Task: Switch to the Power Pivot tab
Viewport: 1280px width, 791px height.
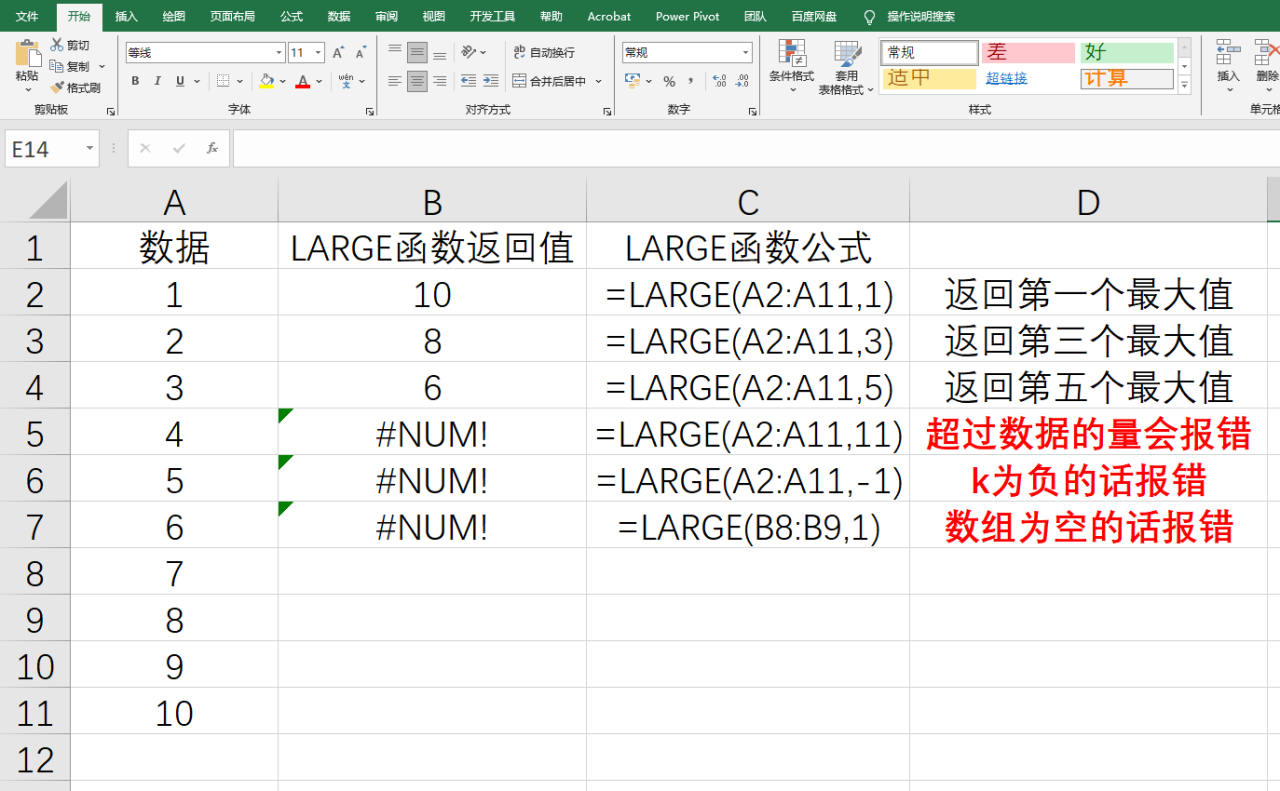Action: (687, 16)
